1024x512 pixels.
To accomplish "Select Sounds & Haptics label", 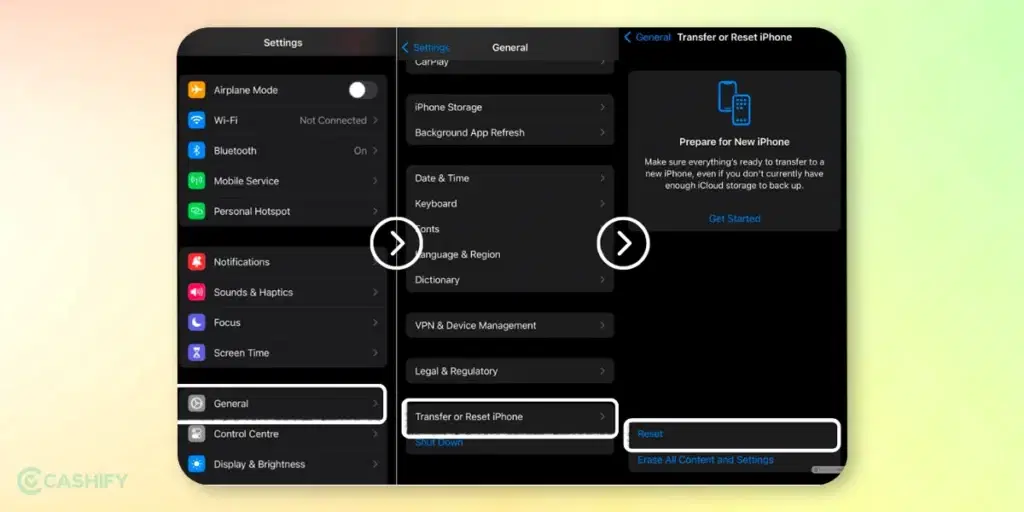I will (253, 292).
